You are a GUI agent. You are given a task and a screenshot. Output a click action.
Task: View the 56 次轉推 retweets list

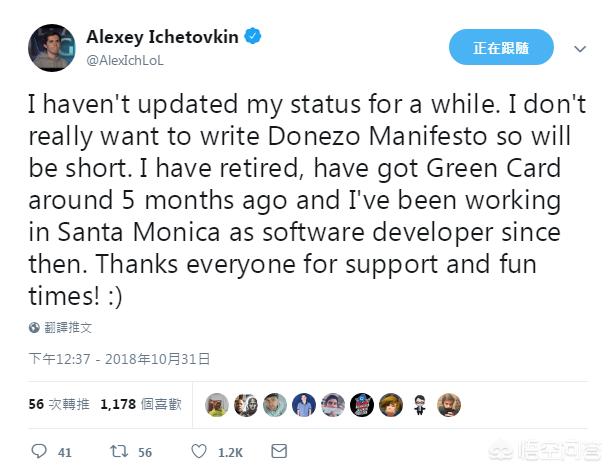point(58,404)
